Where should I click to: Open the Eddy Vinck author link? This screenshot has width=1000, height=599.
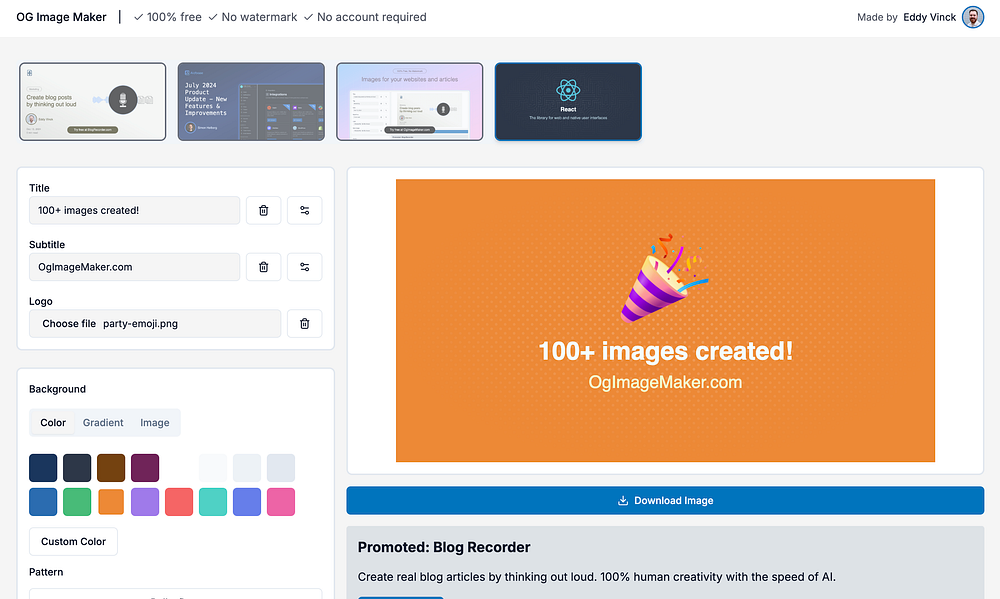[x=929, y=17]
